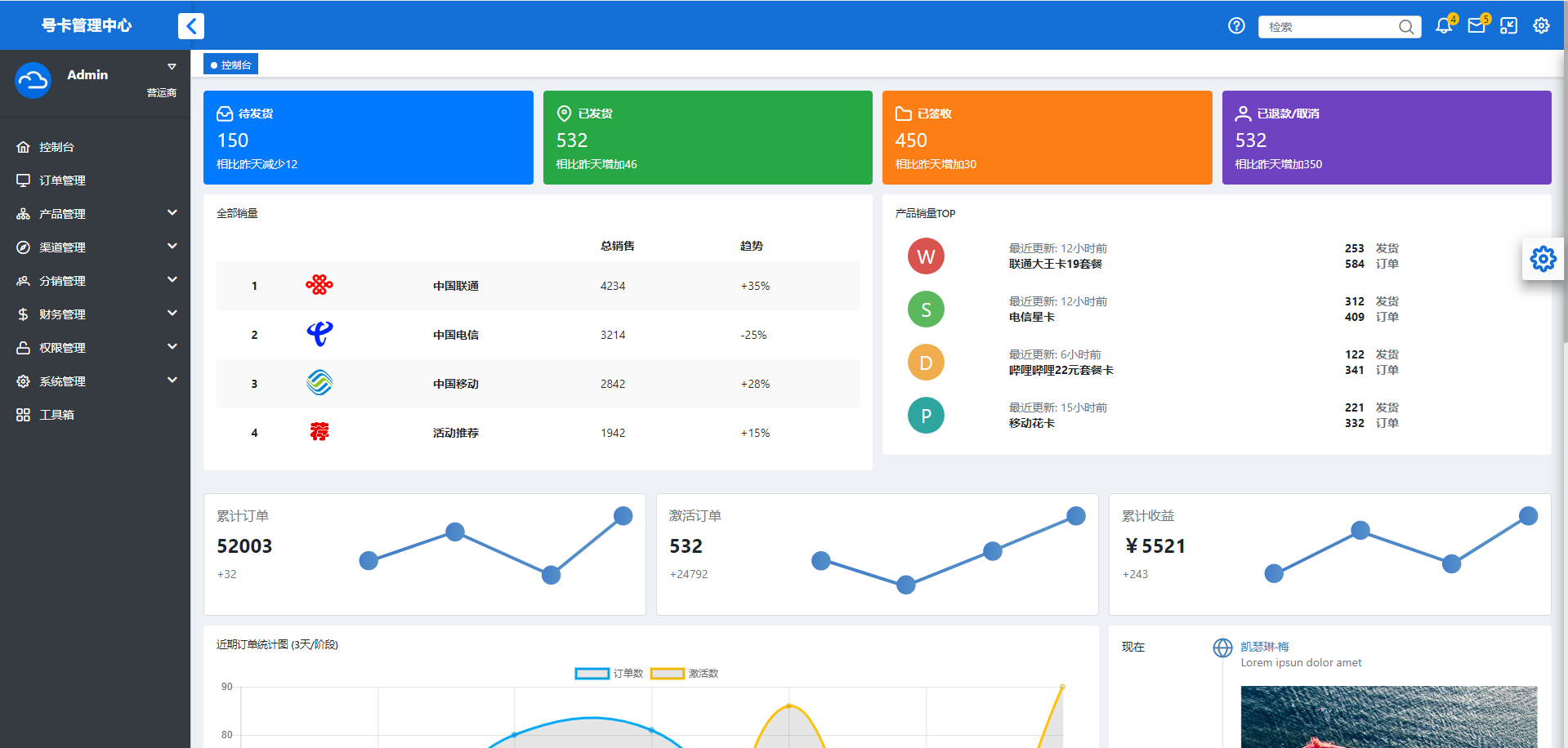The width and height of the screenshot is (1568, 748).
Task: Click the teal P product avatar
Action: click(x=926, y=416)
